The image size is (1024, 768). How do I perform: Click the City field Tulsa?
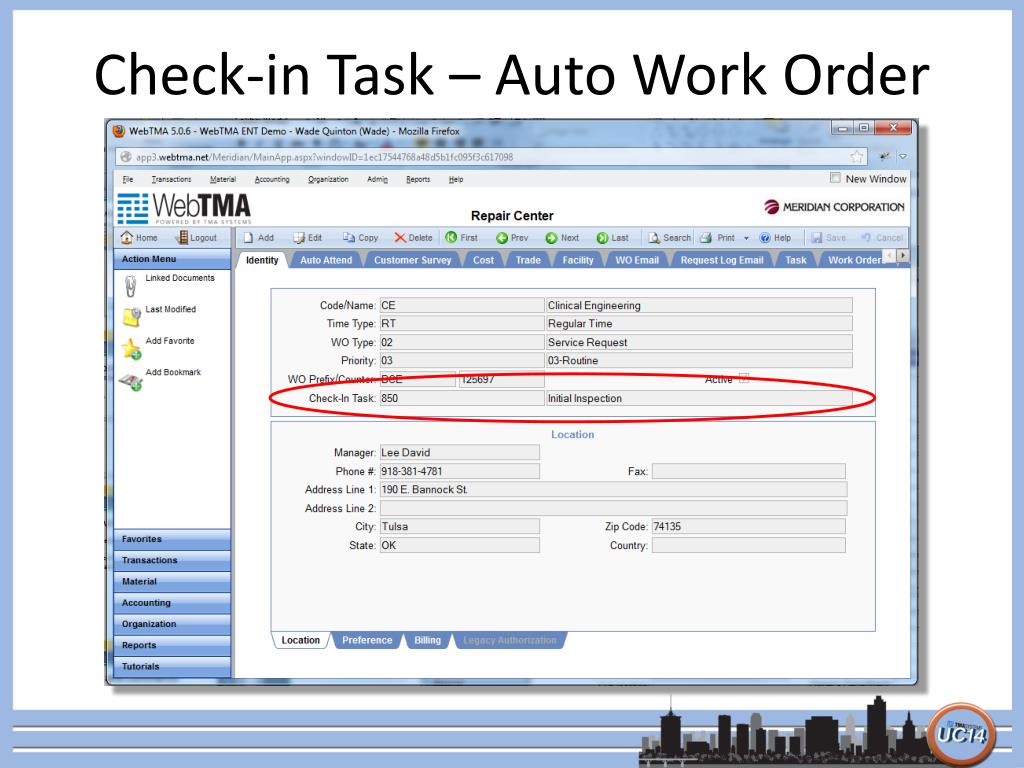coord(460,526)
